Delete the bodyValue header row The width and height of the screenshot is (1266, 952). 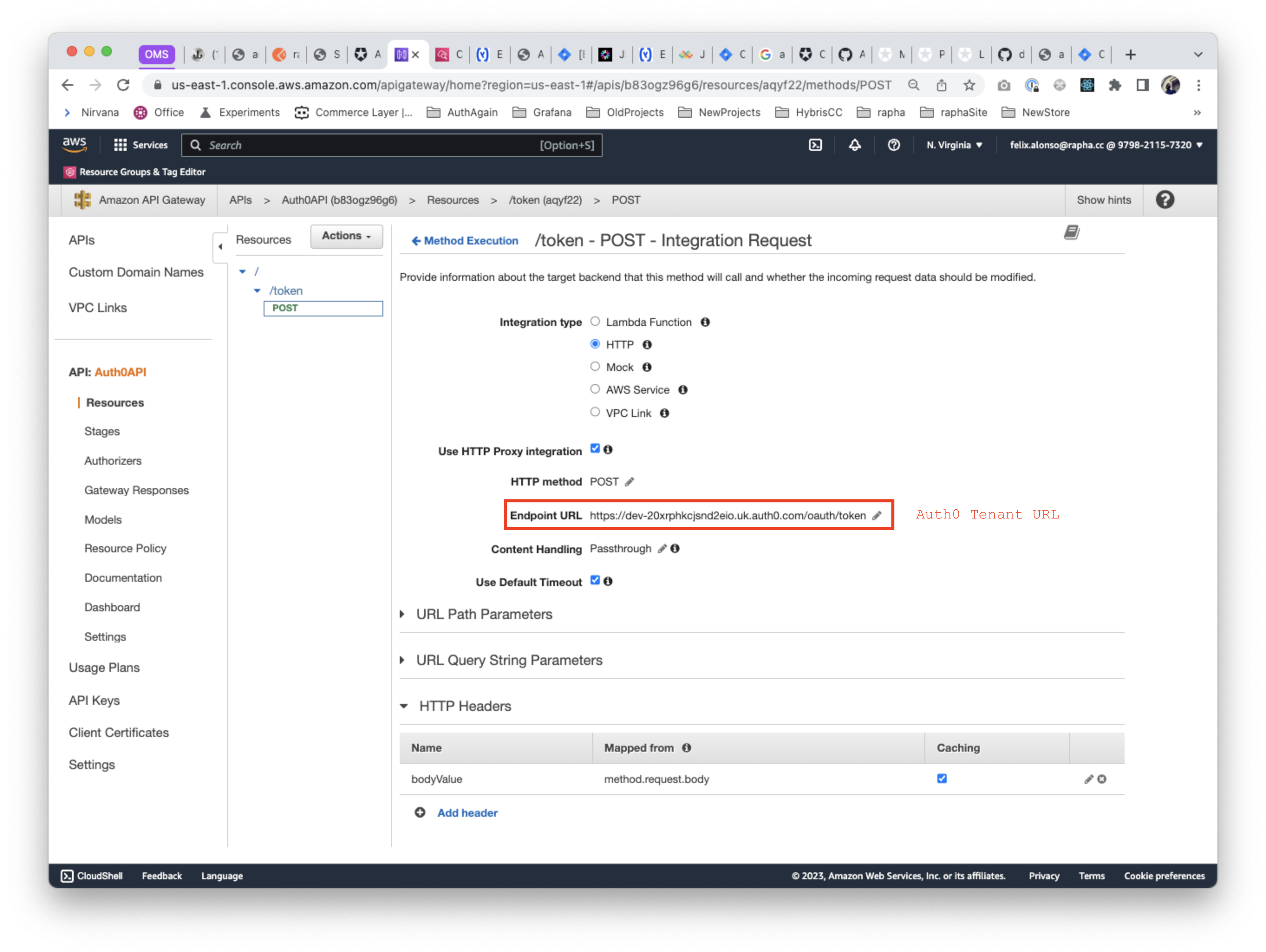tap(1102, 779)
